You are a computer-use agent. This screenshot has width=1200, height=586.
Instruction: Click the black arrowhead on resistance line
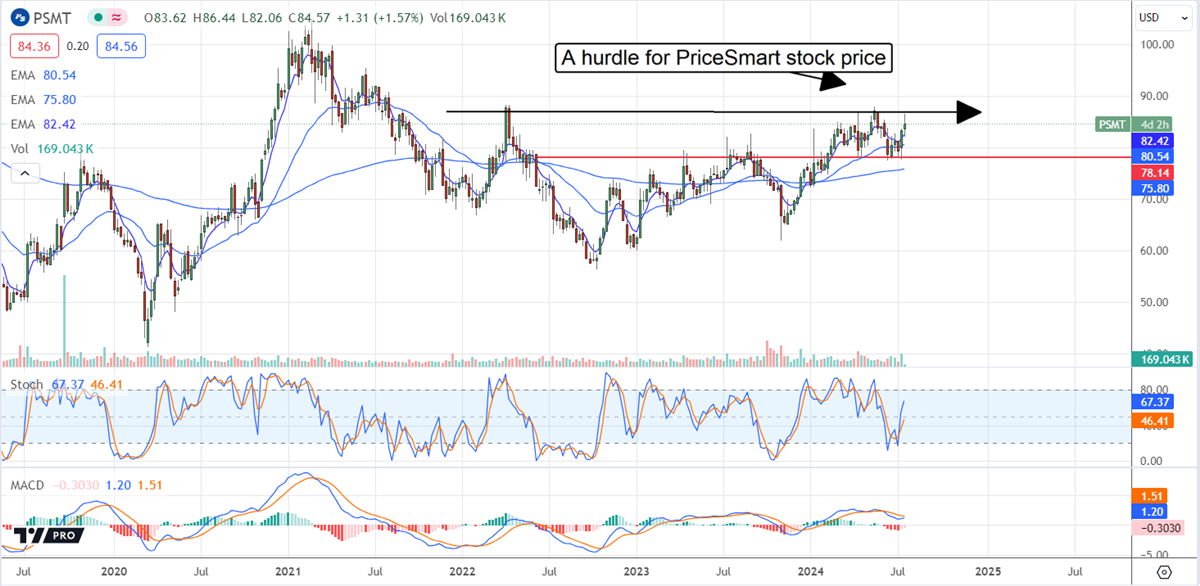pos(968,111)
